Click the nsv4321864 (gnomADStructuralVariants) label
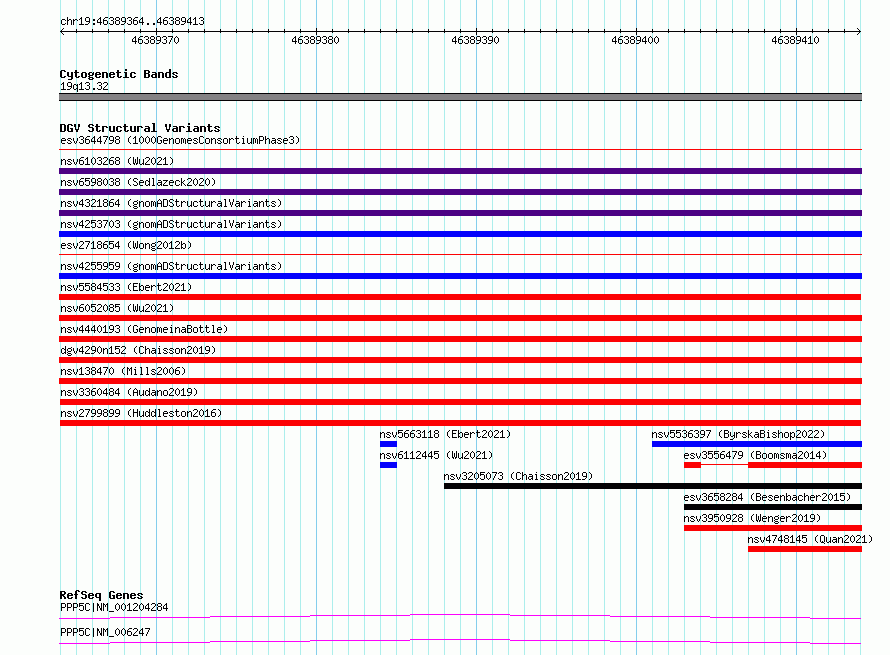This screenshot has width=890, height=655. coord(171,203)
